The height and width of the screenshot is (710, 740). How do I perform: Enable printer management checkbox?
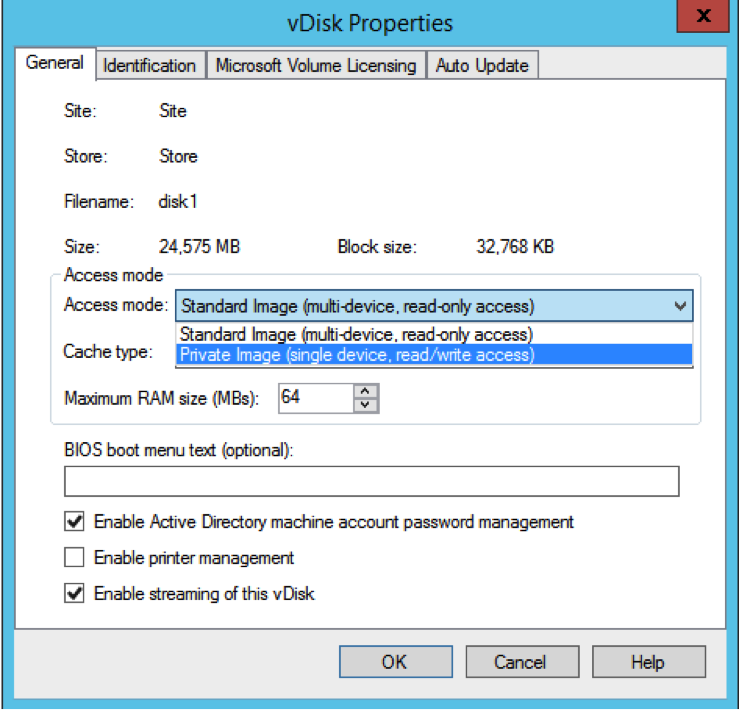coord(75,558)
